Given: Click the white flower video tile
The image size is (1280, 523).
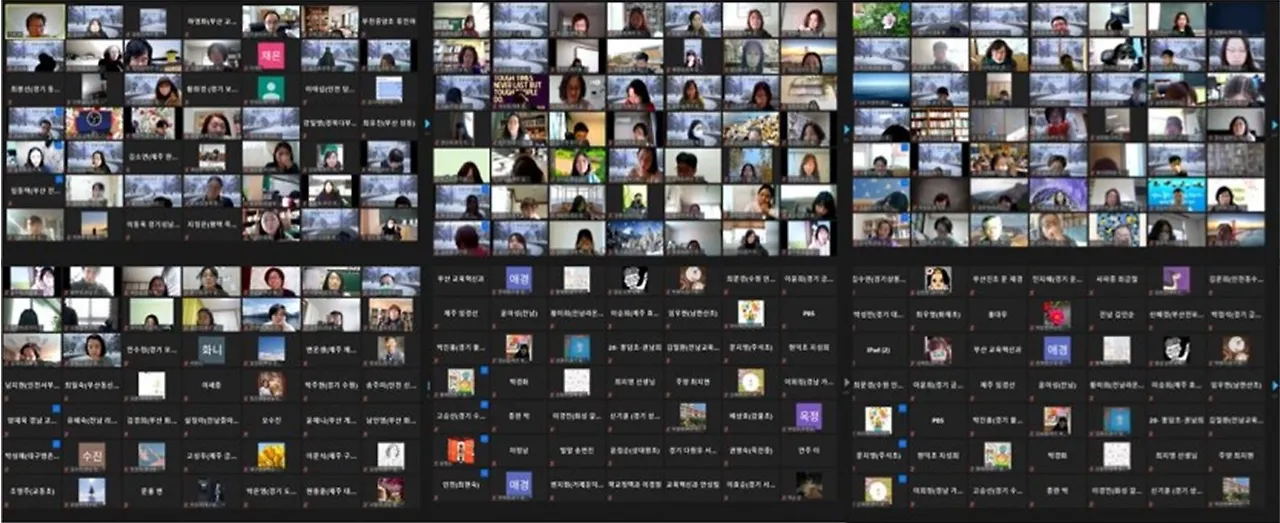Looking at the screenshot, I should click(x=881, y=19).
